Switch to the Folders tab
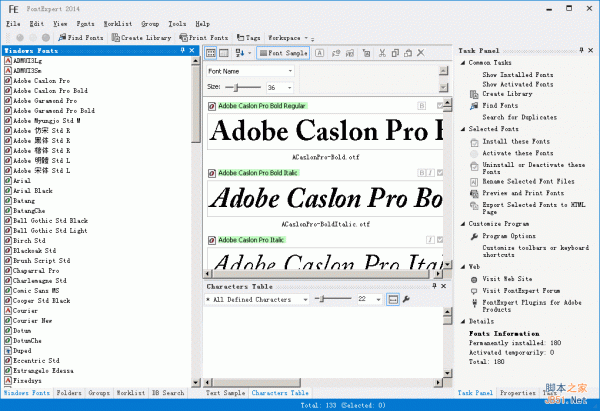The width and height of the screenshot is (600, 411). [x=69, y=393]
